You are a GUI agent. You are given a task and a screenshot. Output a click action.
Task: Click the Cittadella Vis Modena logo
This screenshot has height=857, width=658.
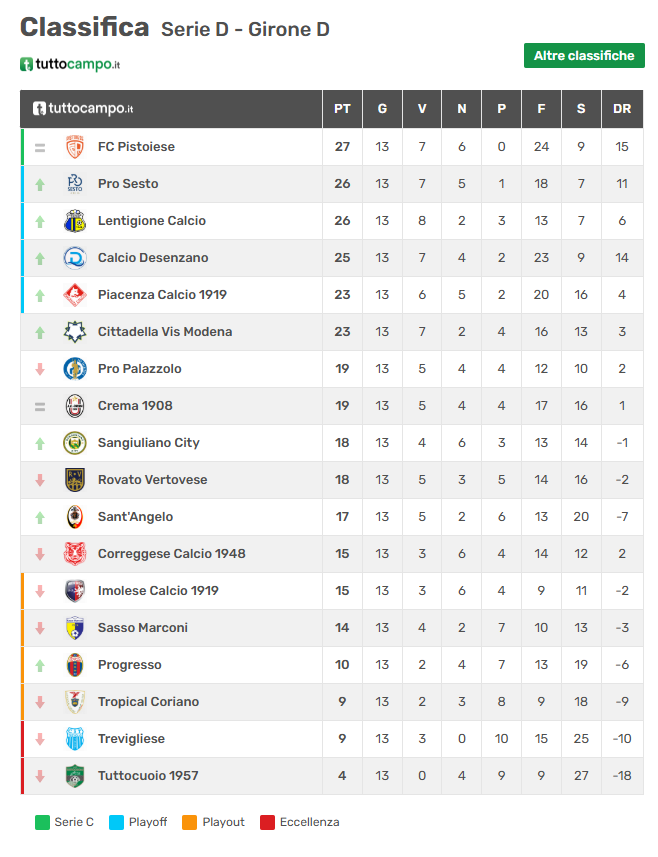[75, 332]
